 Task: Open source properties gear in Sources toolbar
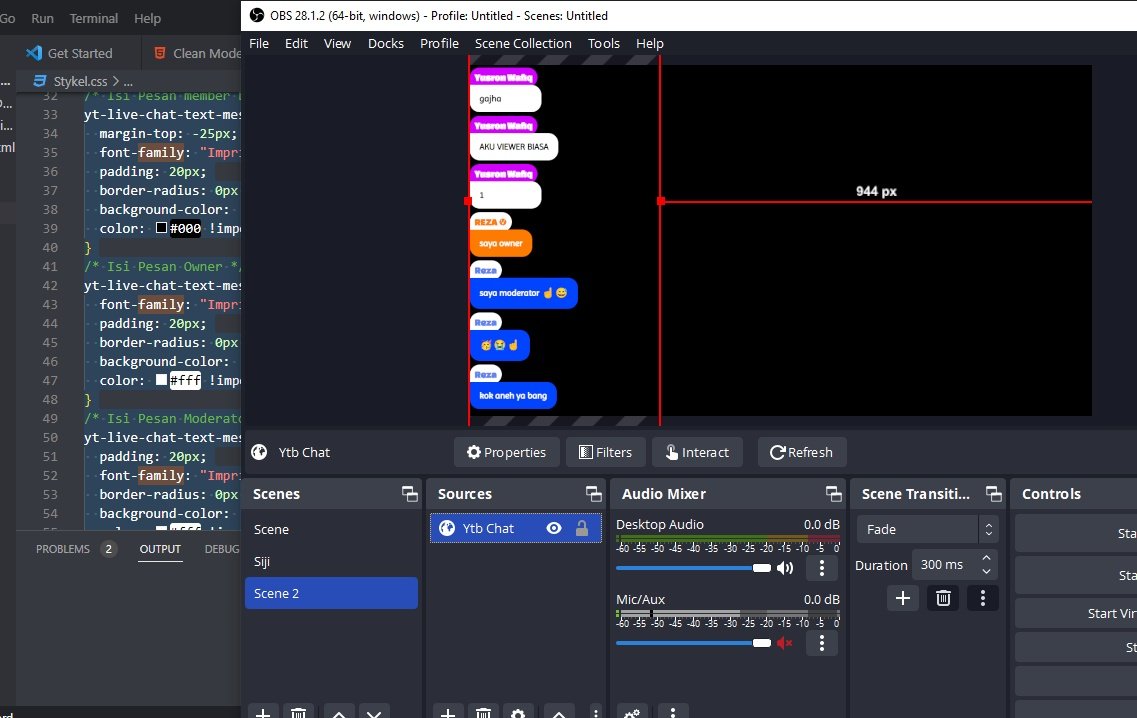518,714
